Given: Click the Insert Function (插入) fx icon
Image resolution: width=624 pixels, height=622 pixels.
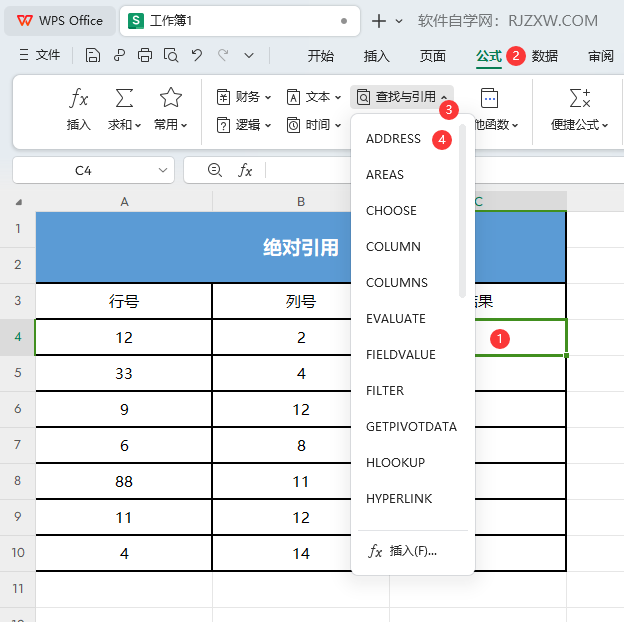Looking at the screenshot, I should [x=79, y=98].
